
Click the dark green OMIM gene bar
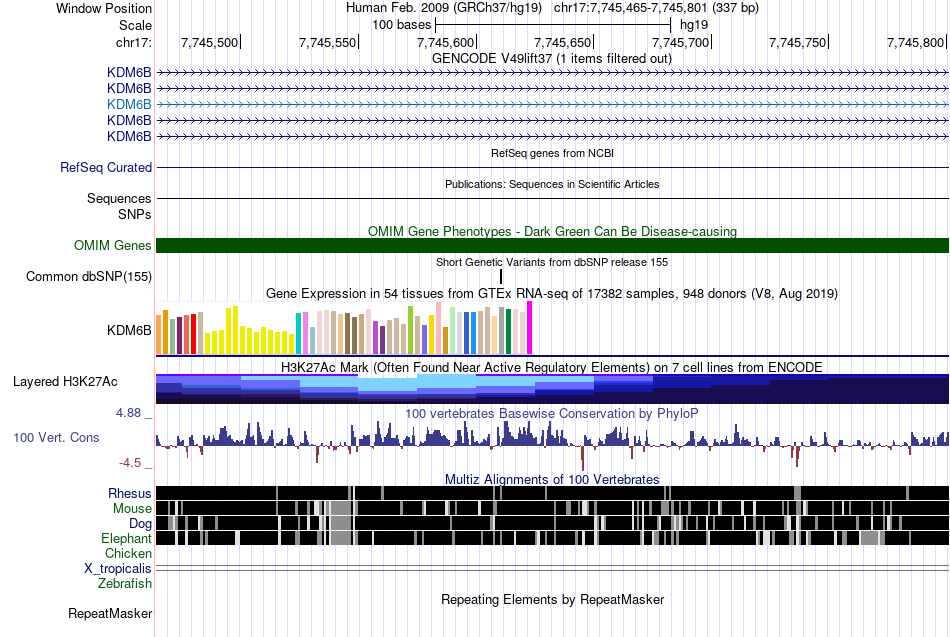click(x=552, y=245)
